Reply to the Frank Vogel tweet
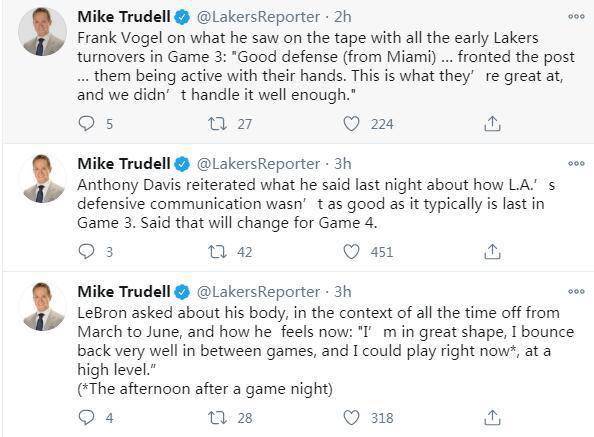This screenshot has width=594, height=437. (x=86, y=123)
